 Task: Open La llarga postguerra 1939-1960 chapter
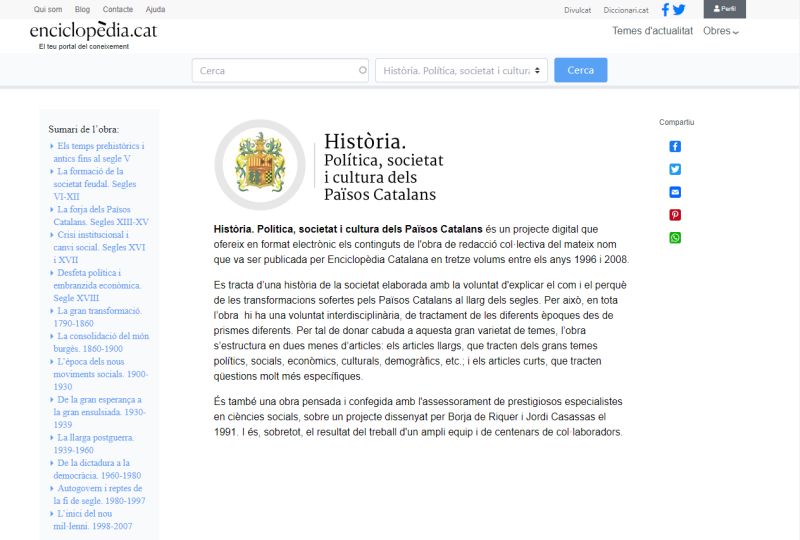[93, 444]
